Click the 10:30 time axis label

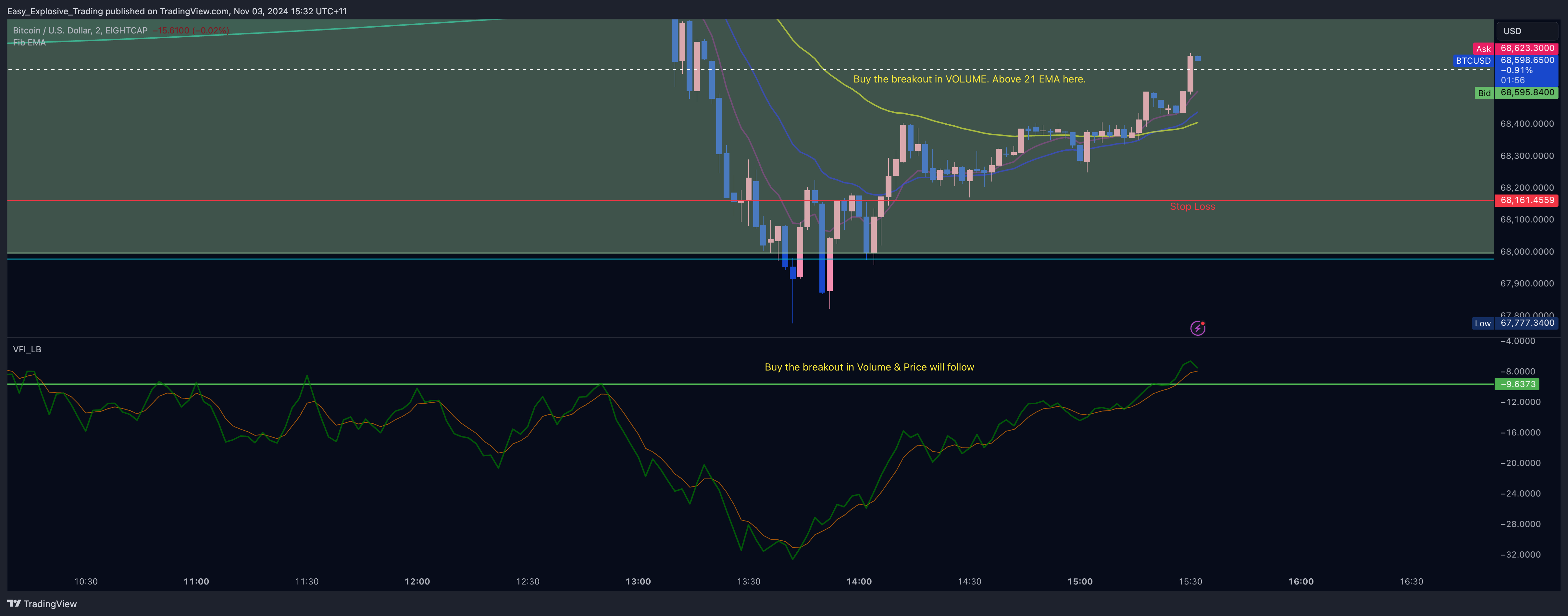(86, 581)
